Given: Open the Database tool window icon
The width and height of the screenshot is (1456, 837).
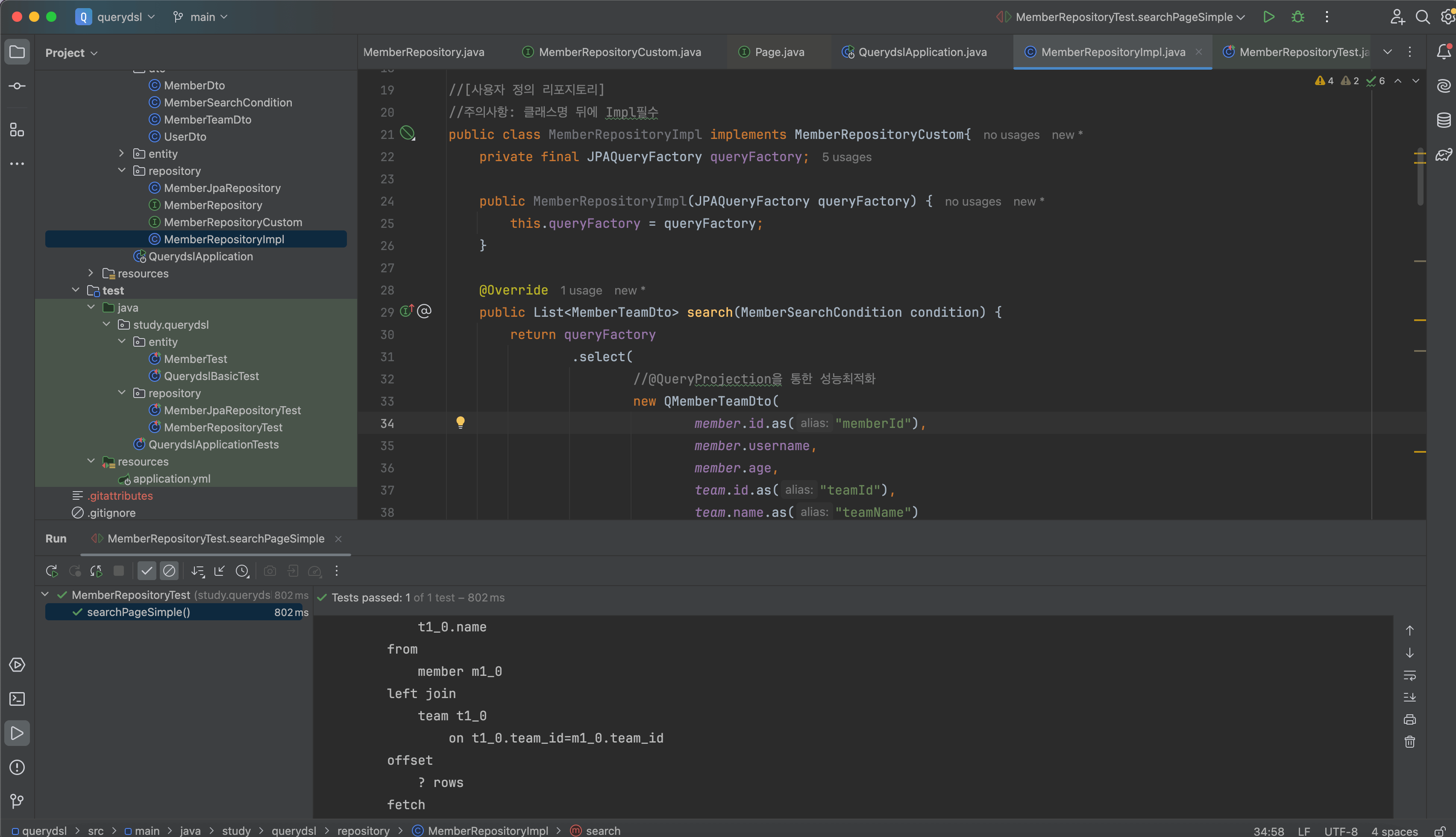Looking at the screenshot, I should [x=1444, y=120].
